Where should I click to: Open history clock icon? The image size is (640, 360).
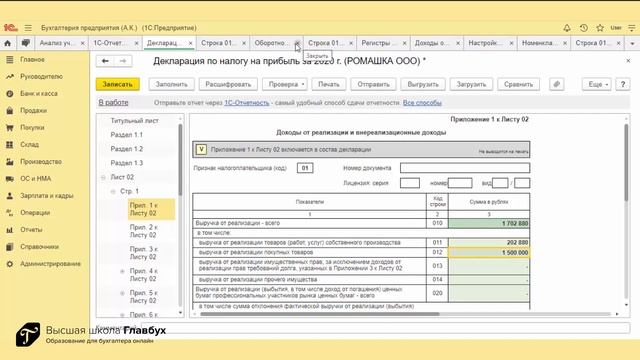pos(584,28)
